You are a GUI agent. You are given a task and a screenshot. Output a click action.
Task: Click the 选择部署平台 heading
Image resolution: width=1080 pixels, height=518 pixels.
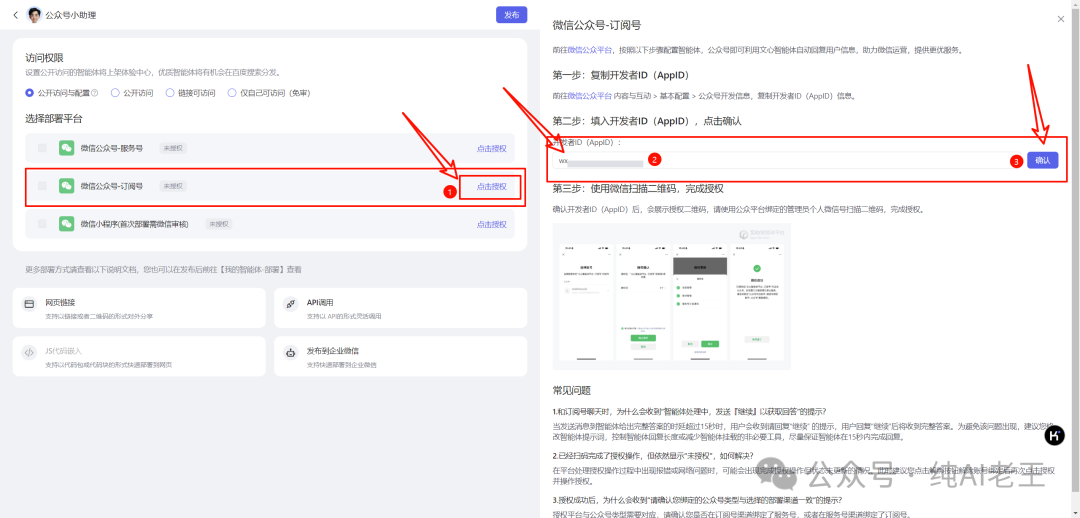tap(54, 119)
